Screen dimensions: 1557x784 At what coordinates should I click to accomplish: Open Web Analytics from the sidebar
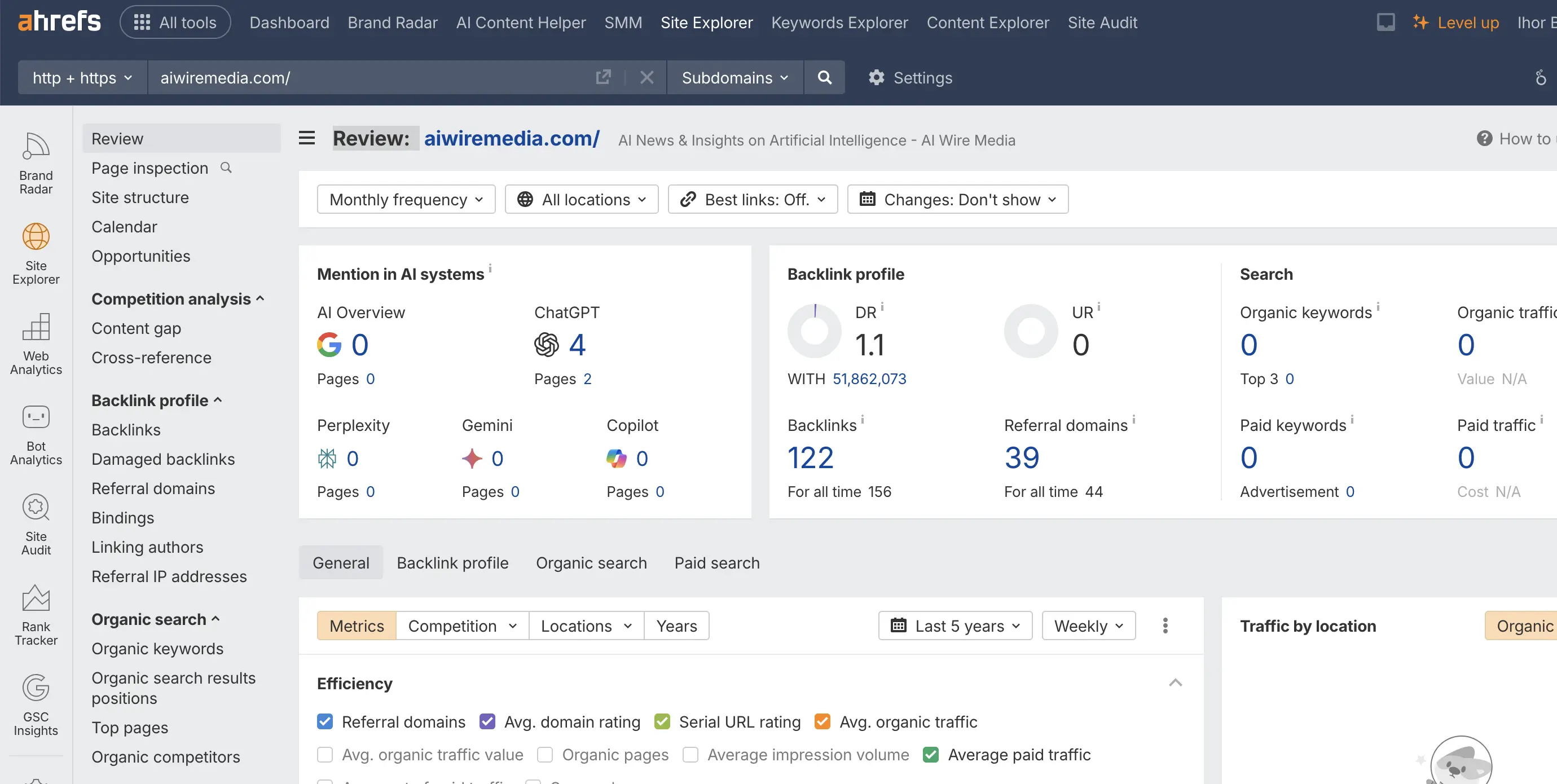click(x=36, y=328)
